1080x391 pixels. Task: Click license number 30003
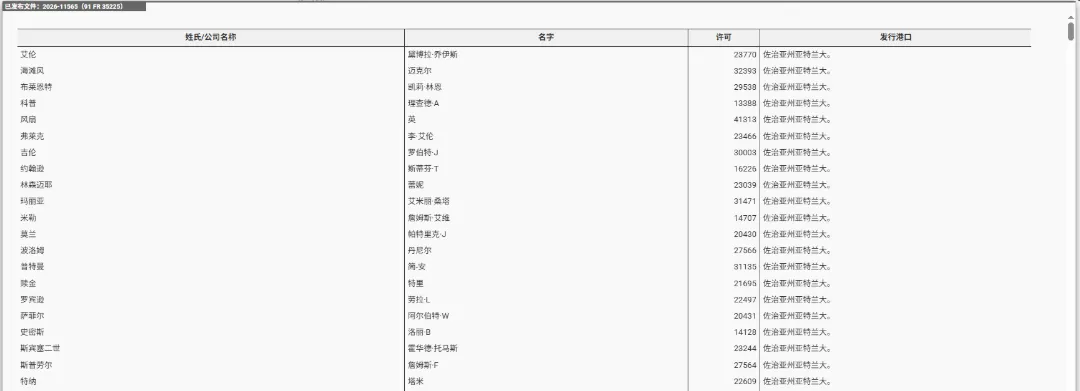745,153
